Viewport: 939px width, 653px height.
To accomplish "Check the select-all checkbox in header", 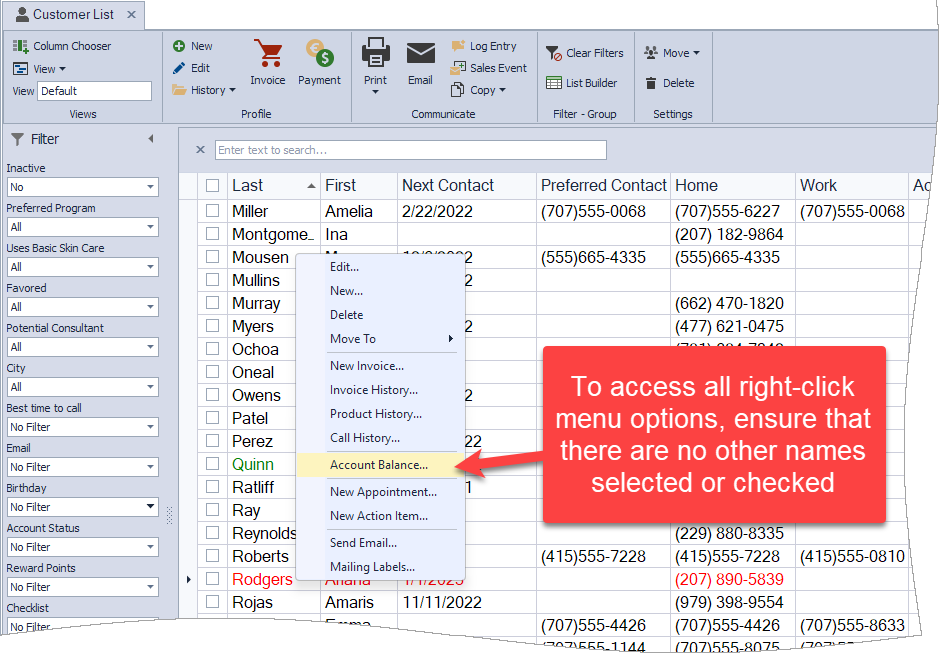I will tap(213, 185).
